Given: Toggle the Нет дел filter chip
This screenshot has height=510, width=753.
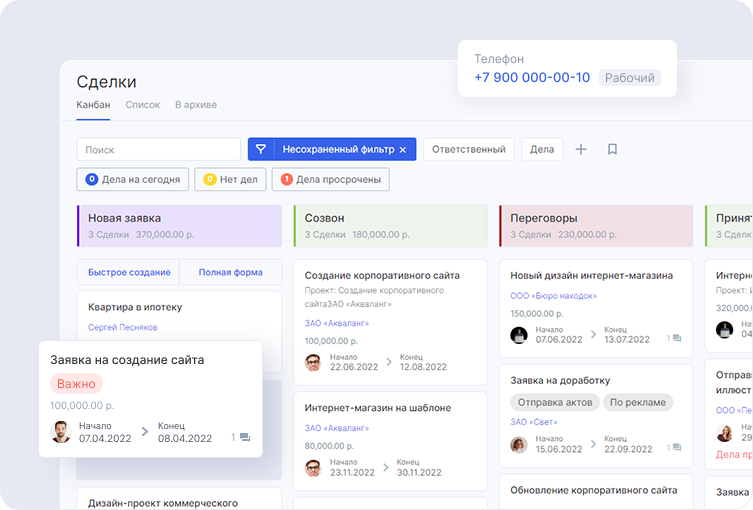Looking at the screenshot, I should point(230,180).
